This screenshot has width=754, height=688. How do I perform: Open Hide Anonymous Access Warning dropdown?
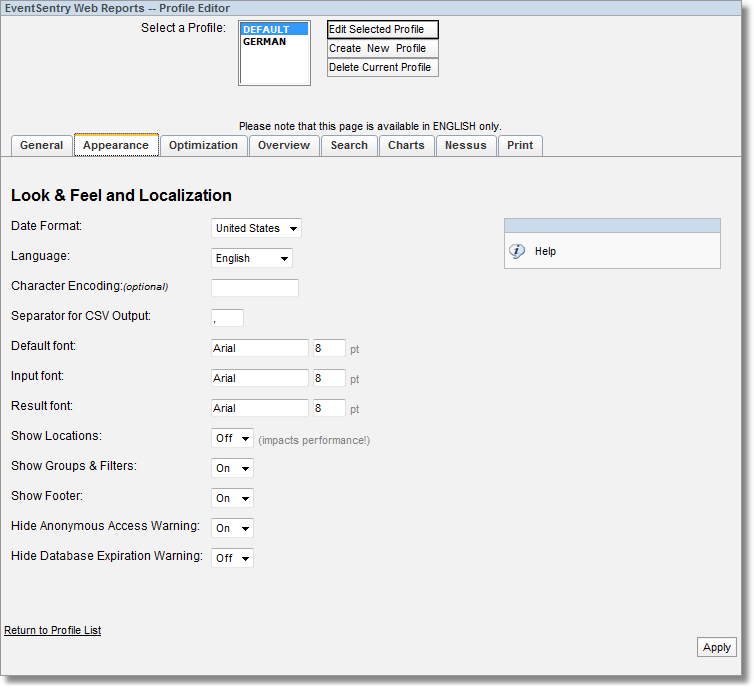(x=232, y=528)
